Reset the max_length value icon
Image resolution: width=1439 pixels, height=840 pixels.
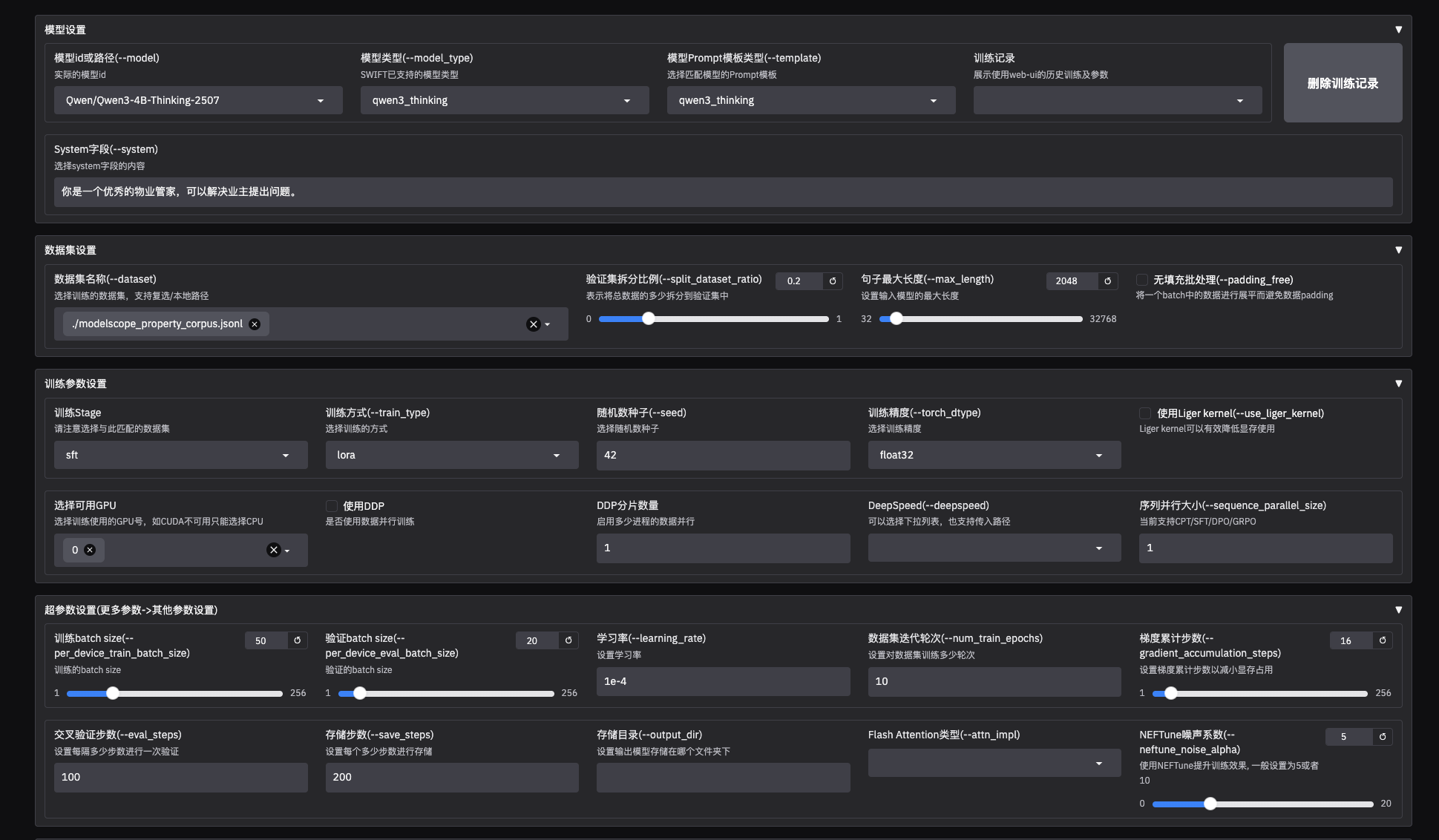pyautogui.click(x=1107, y=281)
